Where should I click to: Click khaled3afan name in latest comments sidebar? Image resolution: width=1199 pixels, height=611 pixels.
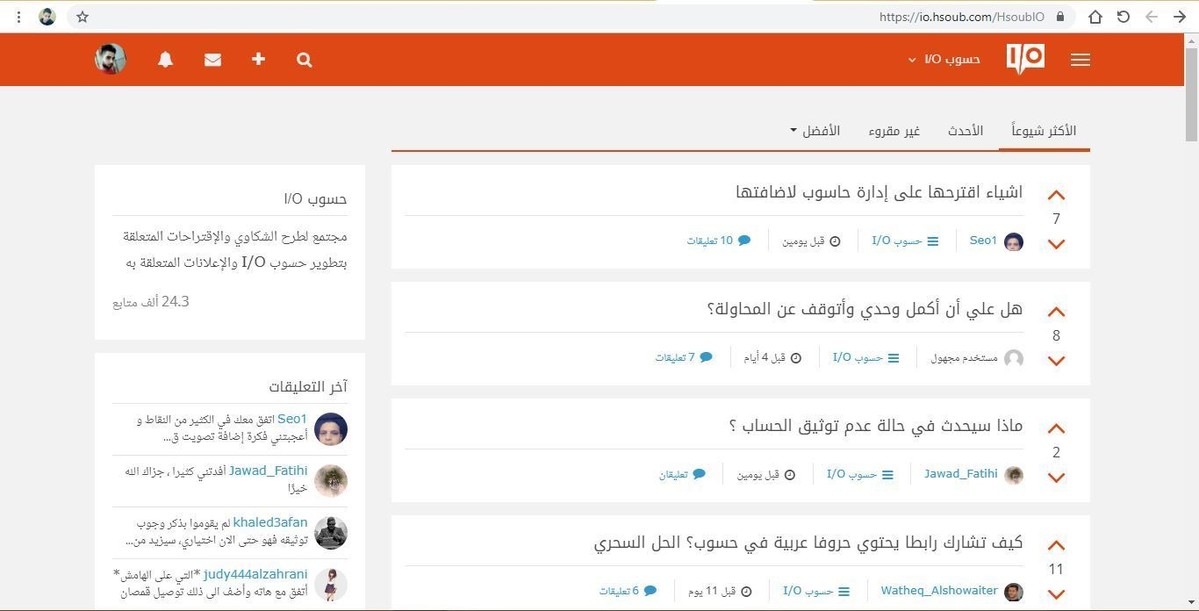[270, 523]
